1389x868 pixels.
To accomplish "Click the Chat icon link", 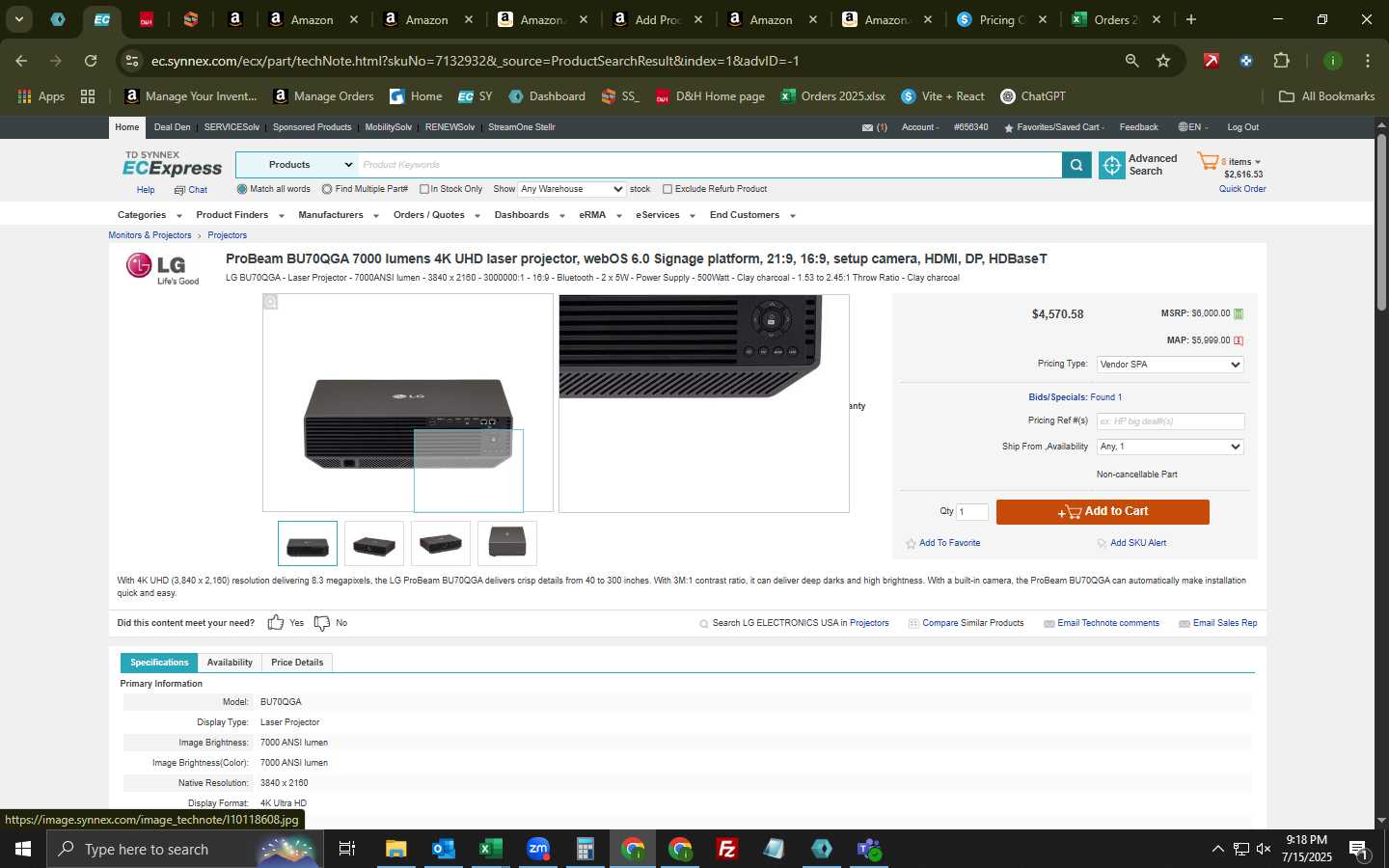I will [179, 190].
